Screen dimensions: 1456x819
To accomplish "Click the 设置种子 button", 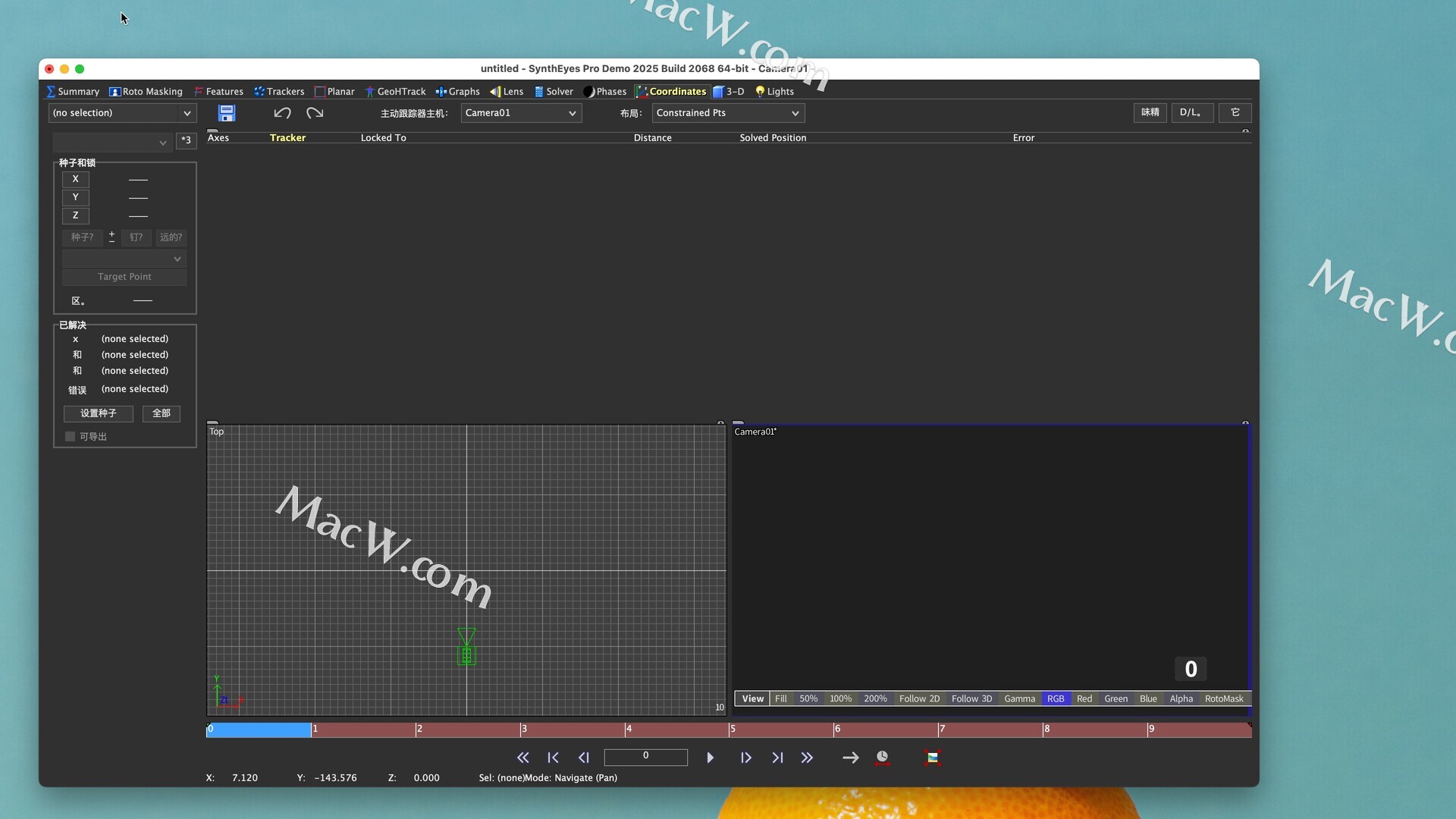I will click(x=99, y=413).
